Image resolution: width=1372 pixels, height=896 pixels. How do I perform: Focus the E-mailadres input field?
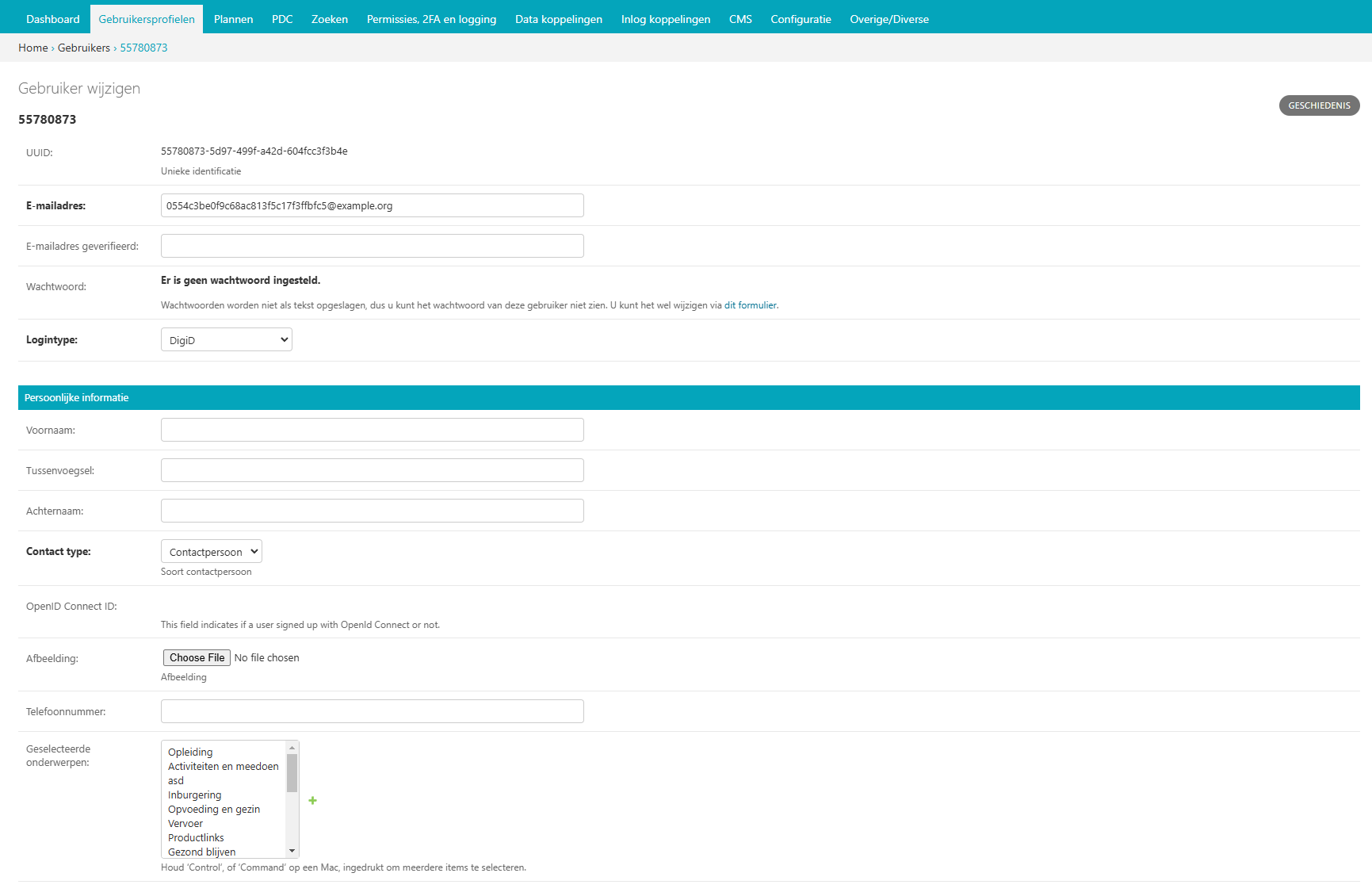372,205
